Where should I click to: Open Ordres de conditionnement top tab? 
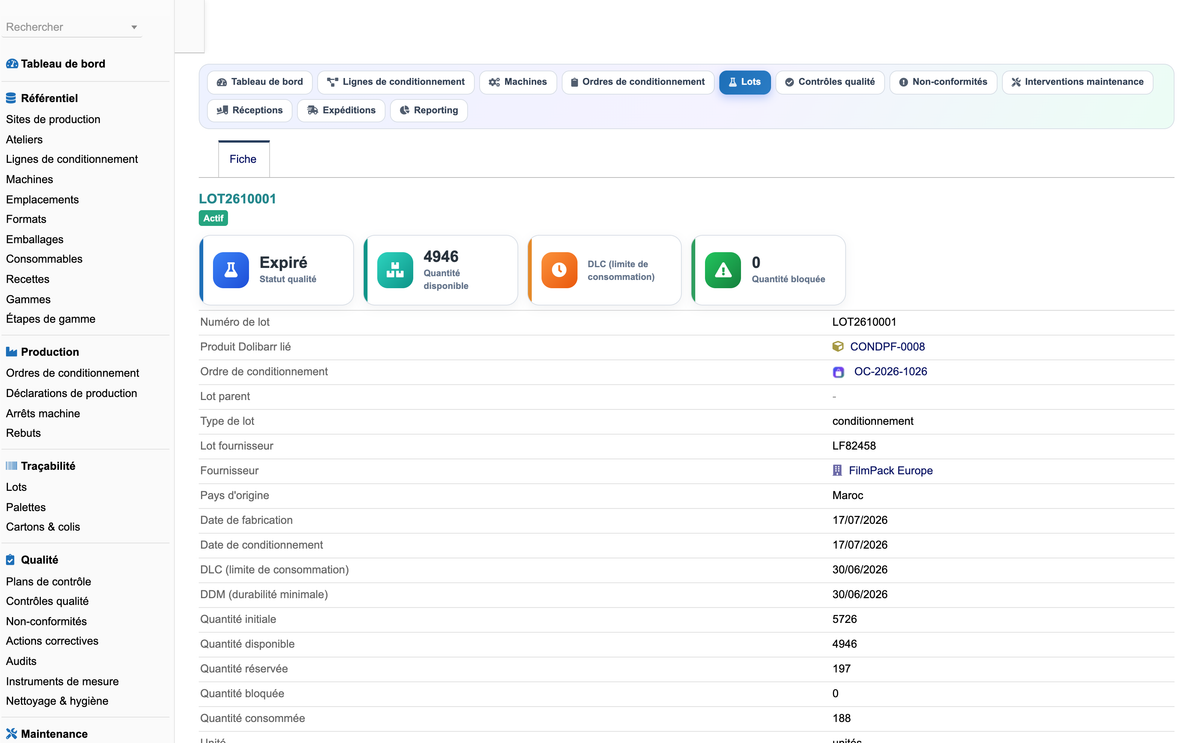pyautogui.click(x=637, y=82)
